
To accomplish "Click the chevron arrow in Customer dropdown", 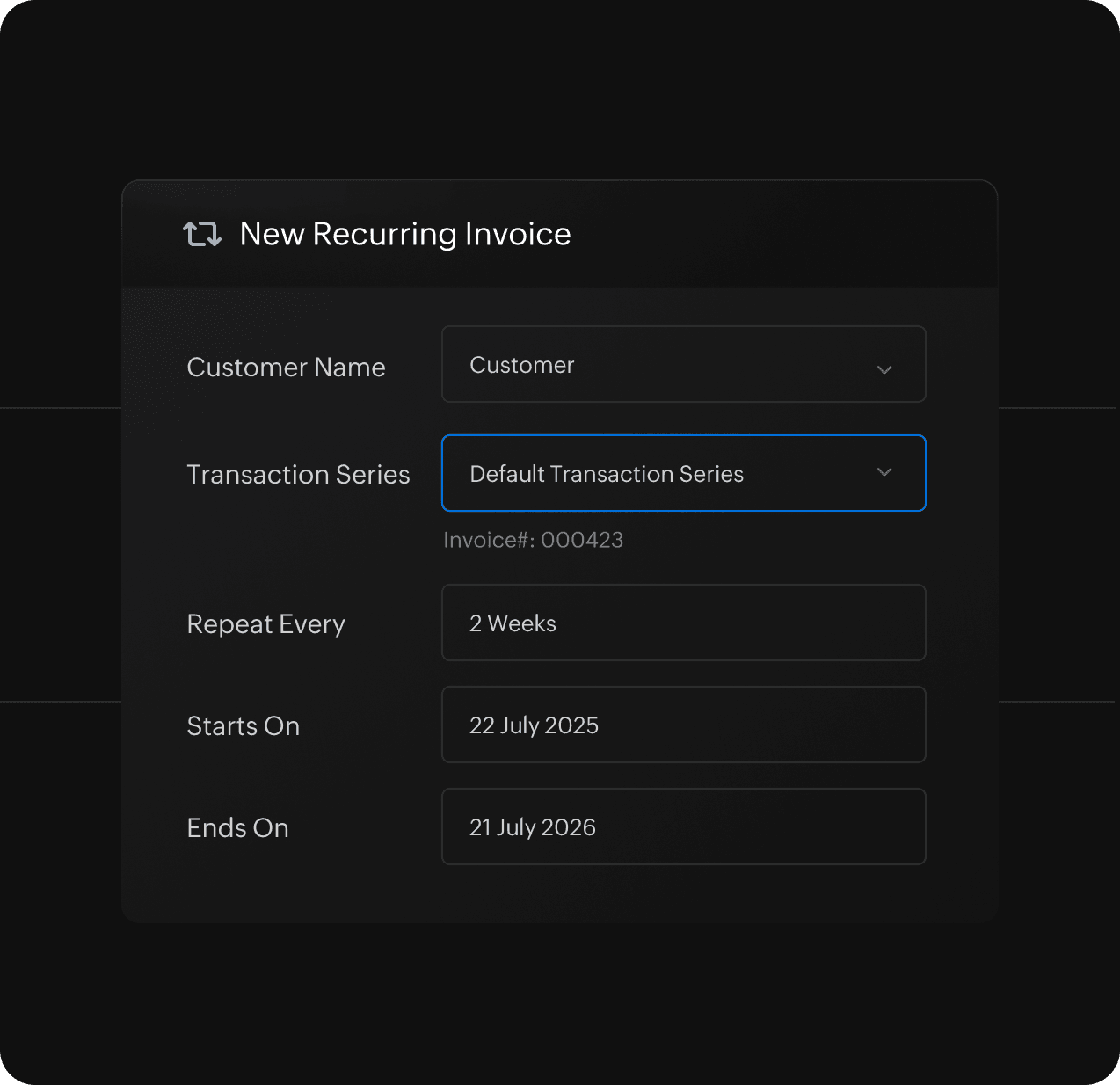I will 884,369.
